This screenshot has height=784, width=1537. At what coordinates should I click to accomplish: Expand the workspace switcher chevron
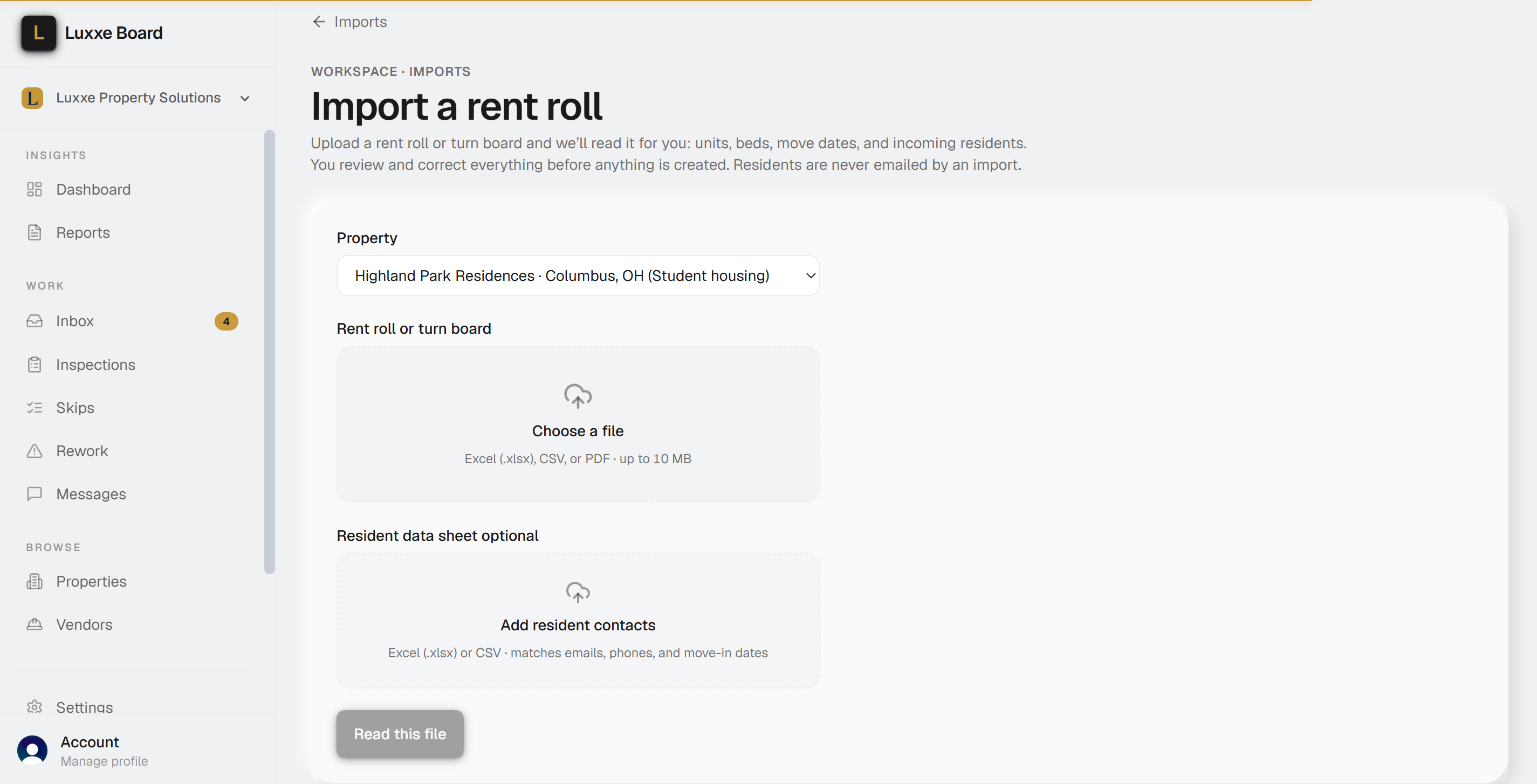(x=245, y=99)
